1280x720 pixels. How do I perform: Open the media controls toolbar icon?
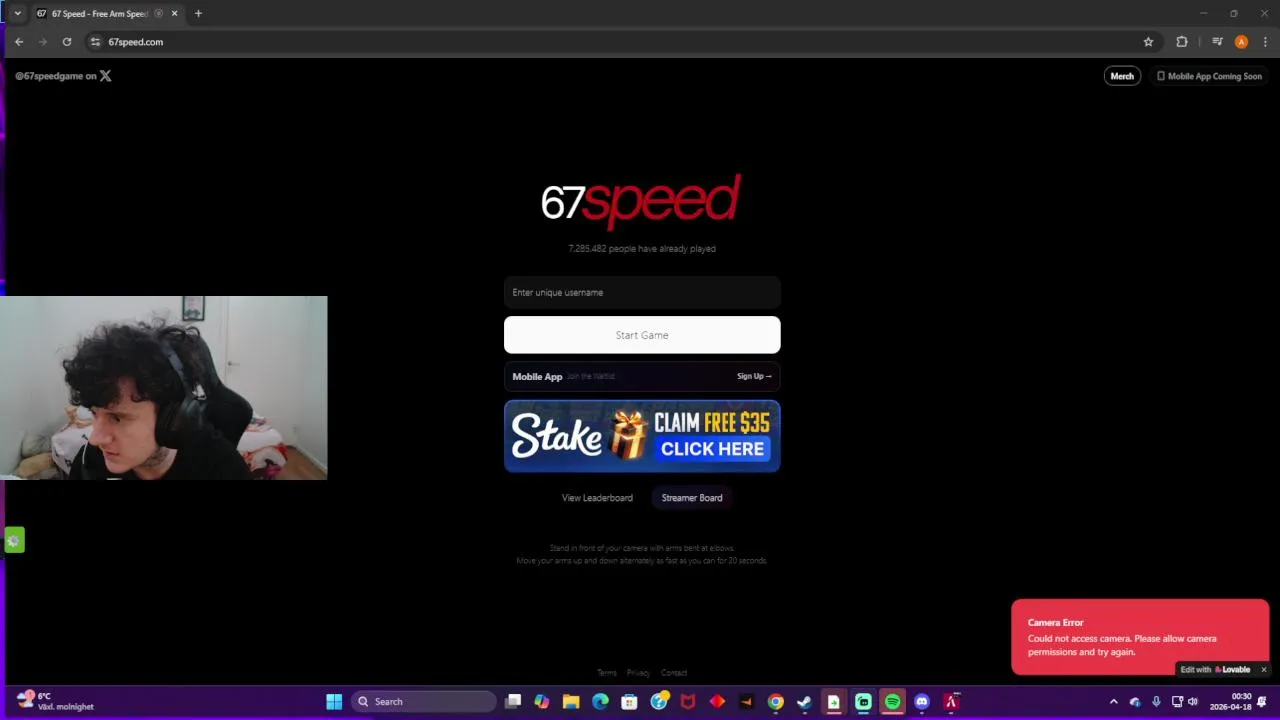pos(1217,42)
